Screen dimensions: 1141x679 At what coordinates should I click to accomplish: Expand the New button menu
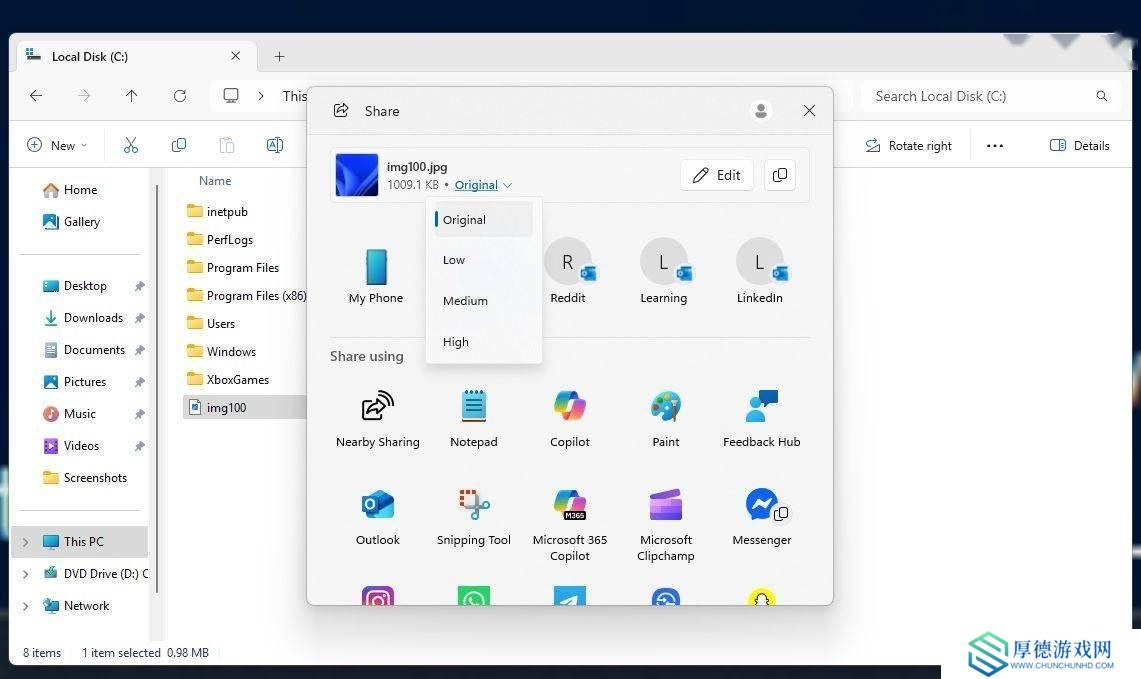[57, 146]
